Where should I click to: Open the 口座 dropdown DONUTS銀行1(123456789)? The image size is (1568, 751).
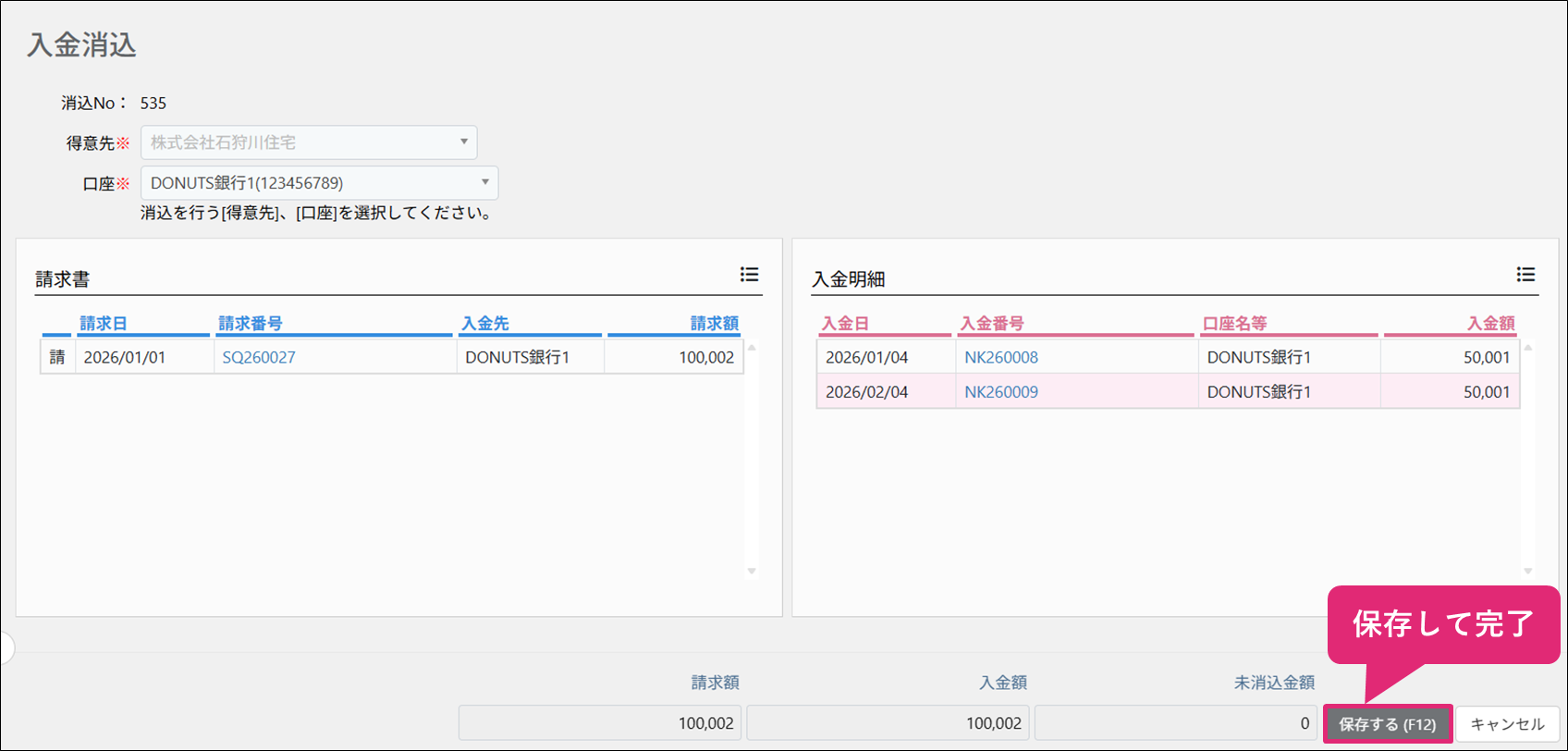point(319,183)
